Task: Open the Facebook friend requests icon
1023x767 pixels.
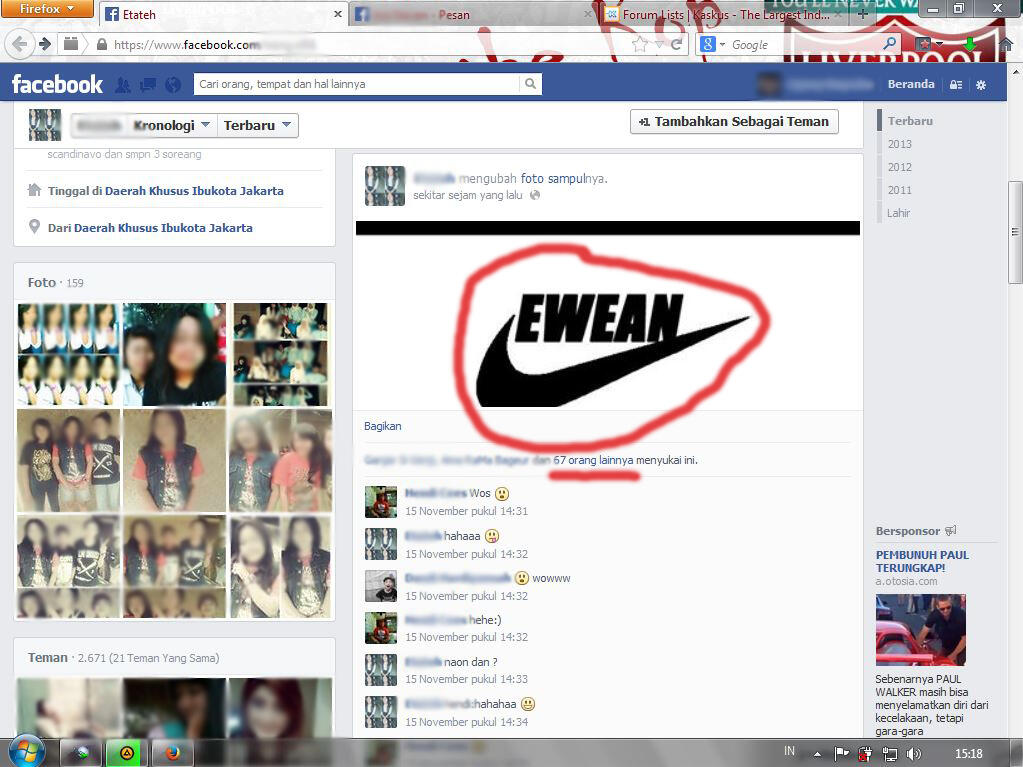Action: pyautogui.click(x=123, y=84)
